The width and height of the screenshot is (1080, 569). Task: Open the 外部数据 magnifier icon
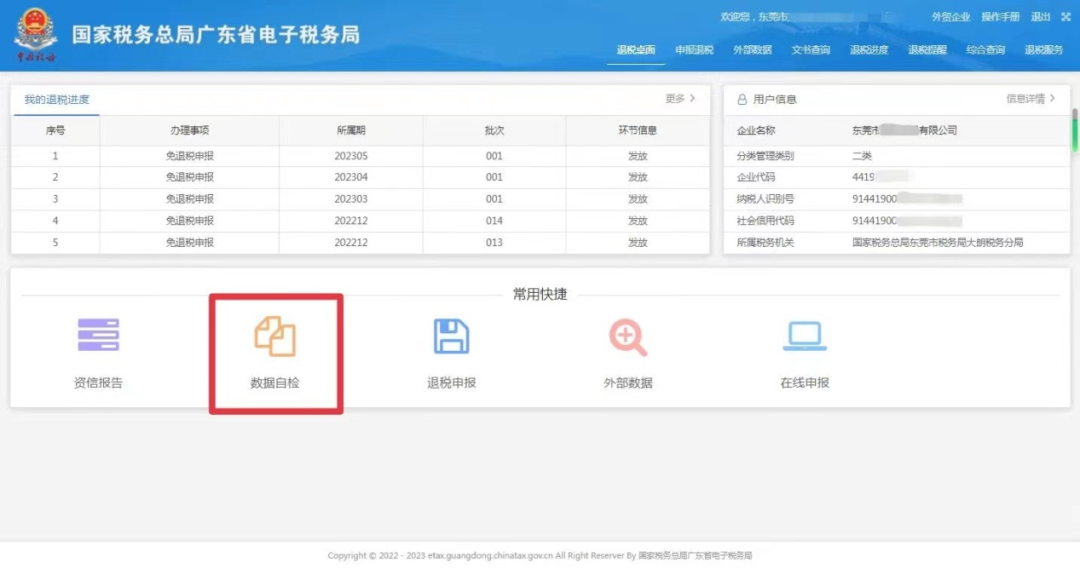tap(627, 337)
